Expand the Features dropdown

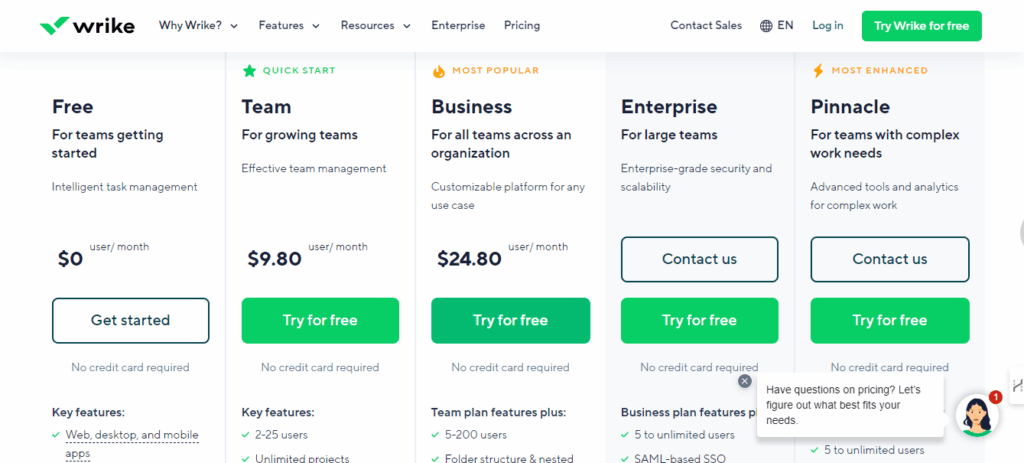[289, 26]
